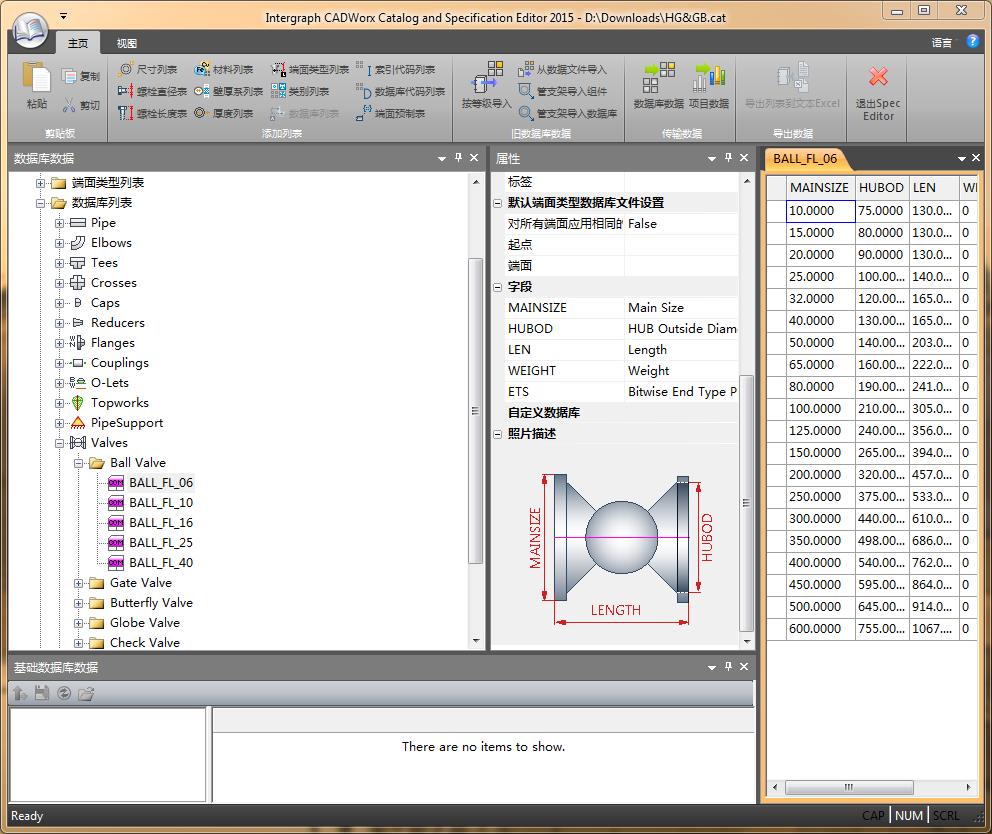Add a 螺栓直径表 bolt diameter table
The height and width of the screenshot is (834, 992).
coord(152,91)
